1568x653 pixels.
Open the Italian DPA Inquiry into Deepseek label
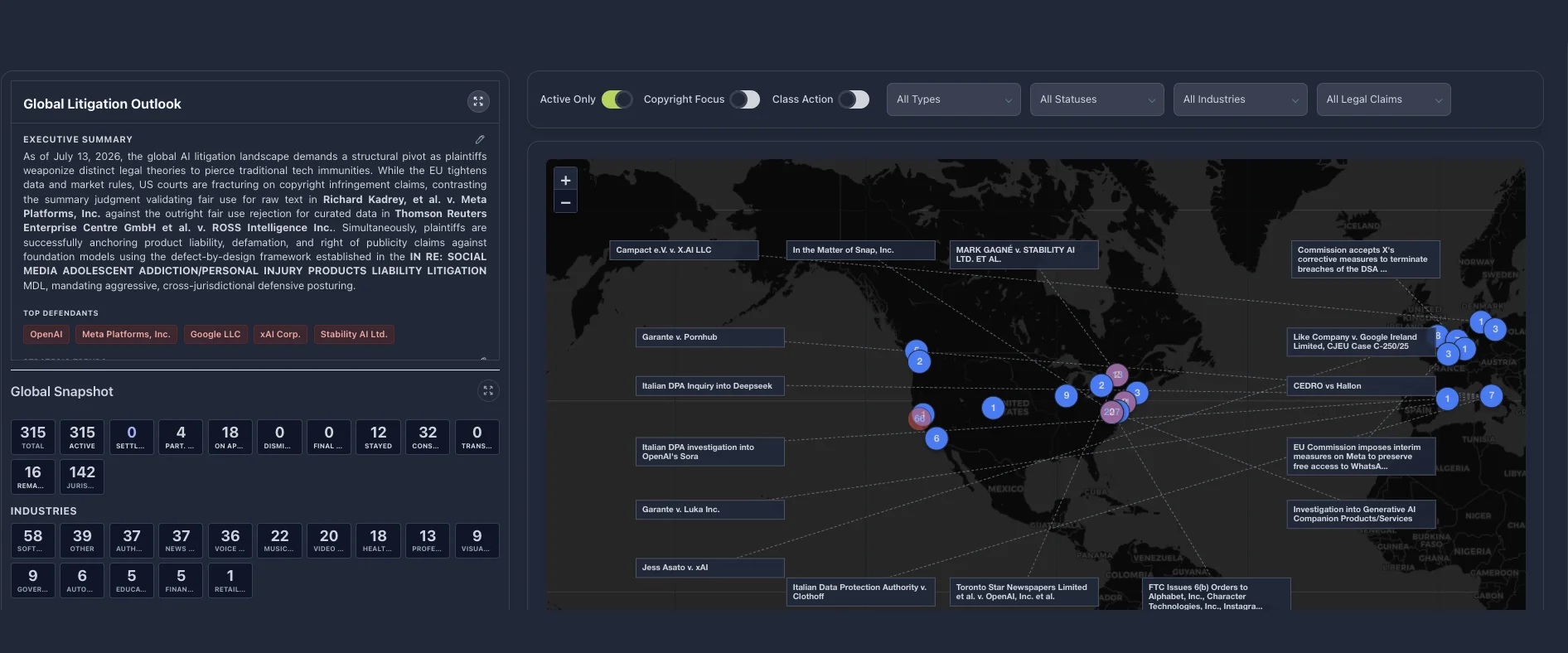point(709,386)
